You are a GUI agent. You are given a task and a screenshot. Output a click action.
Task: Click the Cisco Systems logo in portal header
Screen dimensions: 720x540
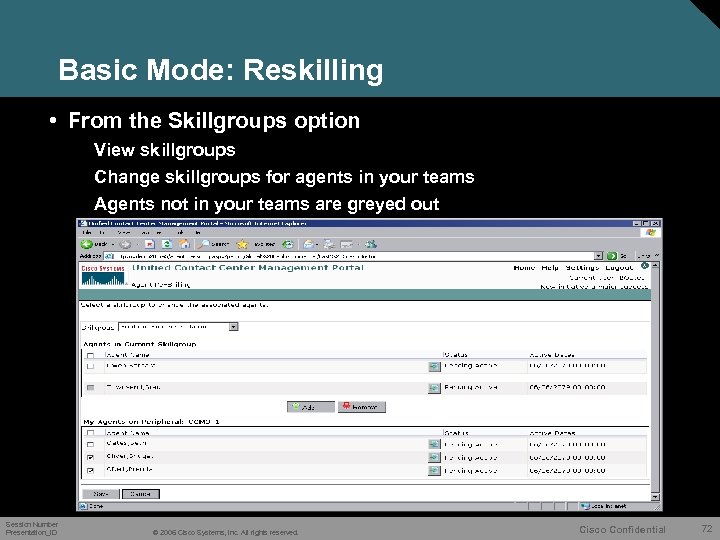tap(103, 275)
